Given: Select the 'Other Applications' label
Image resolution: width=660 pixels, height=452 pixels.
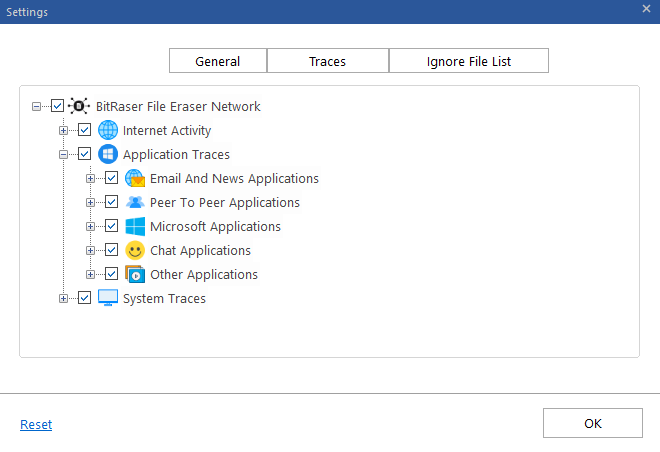Looking at the screenshot, I should coord(204,274).
